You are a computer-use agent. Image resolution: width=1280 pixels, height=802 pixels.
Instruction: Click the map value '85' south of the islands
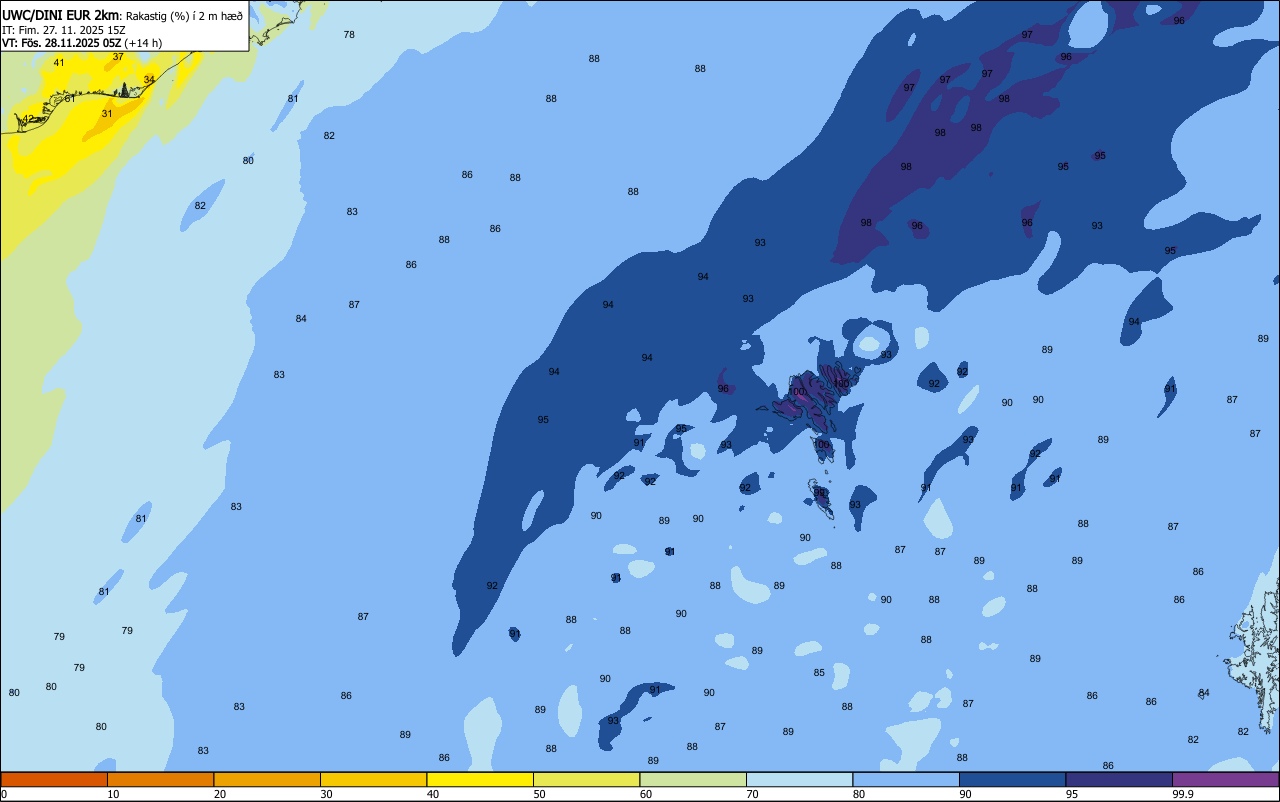819,673
